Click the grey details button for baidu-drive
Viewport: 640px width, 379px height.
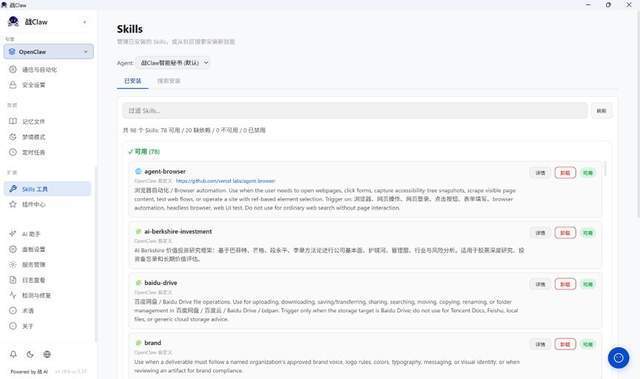point(540,284)
